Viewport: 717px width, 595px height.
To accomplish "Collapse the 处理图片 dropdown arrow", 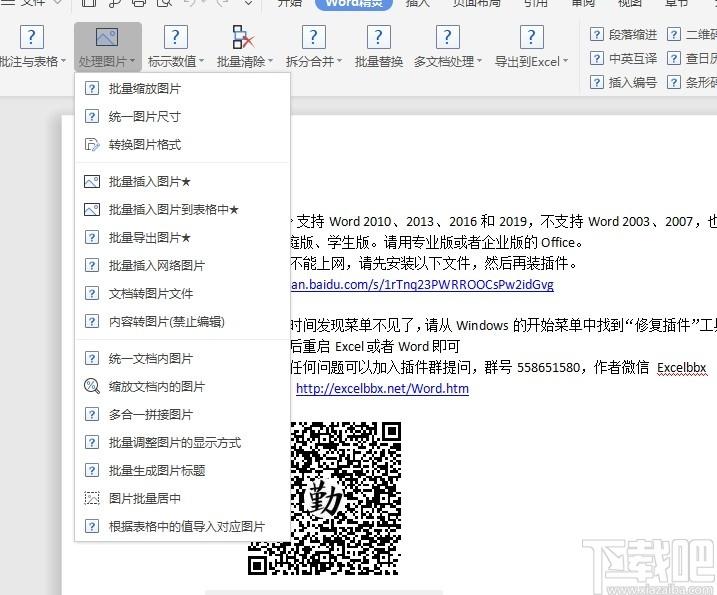I will (x=132, y=61).
